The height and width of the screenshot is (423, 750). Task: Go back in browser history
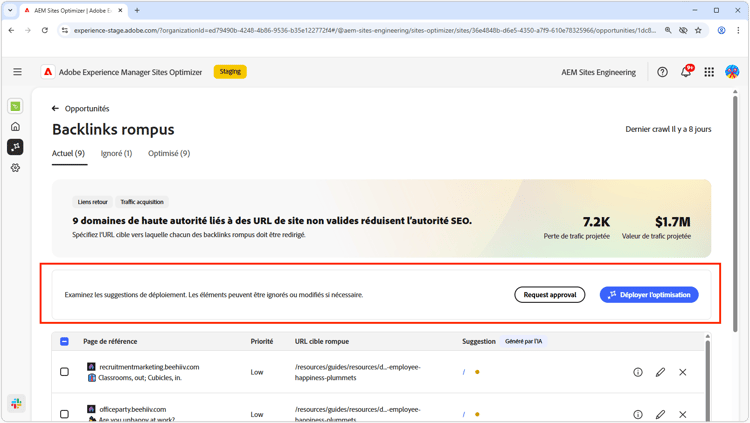tap(11, 30)
